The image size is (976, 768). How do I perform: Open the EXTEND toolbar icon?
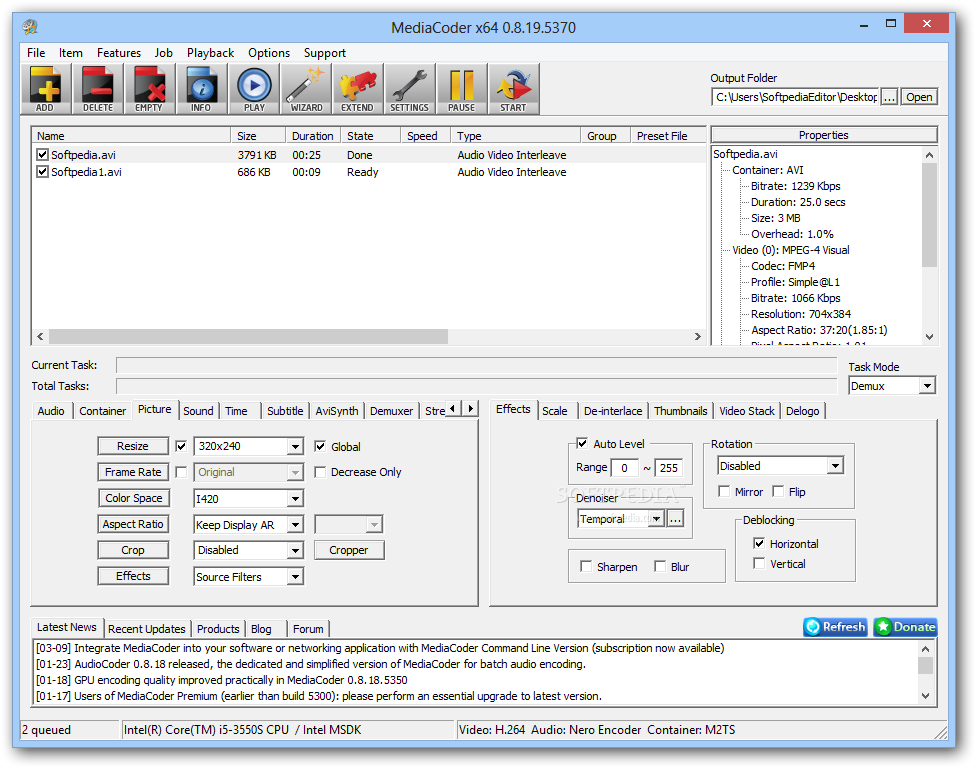[358, 88]
